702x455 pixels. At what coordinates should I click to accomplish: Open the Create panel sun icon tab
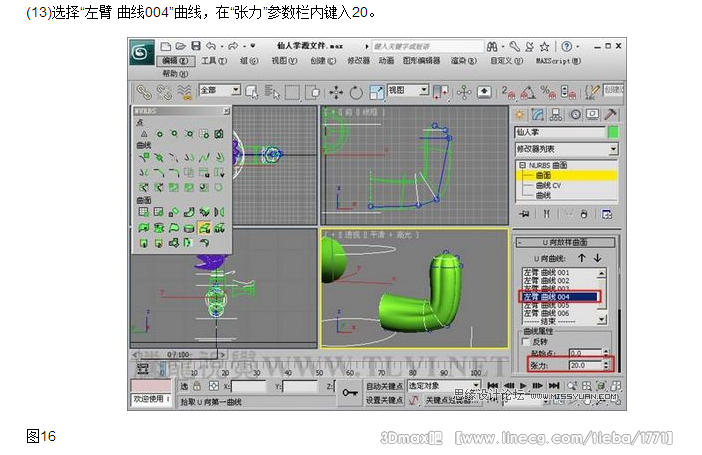(520, 115)
